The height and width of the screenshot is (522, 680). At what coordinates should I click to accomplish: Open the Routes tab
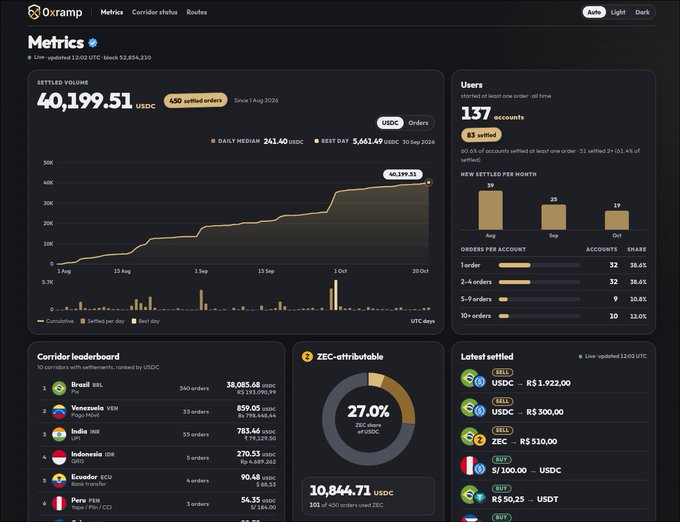tap(196, 12)
